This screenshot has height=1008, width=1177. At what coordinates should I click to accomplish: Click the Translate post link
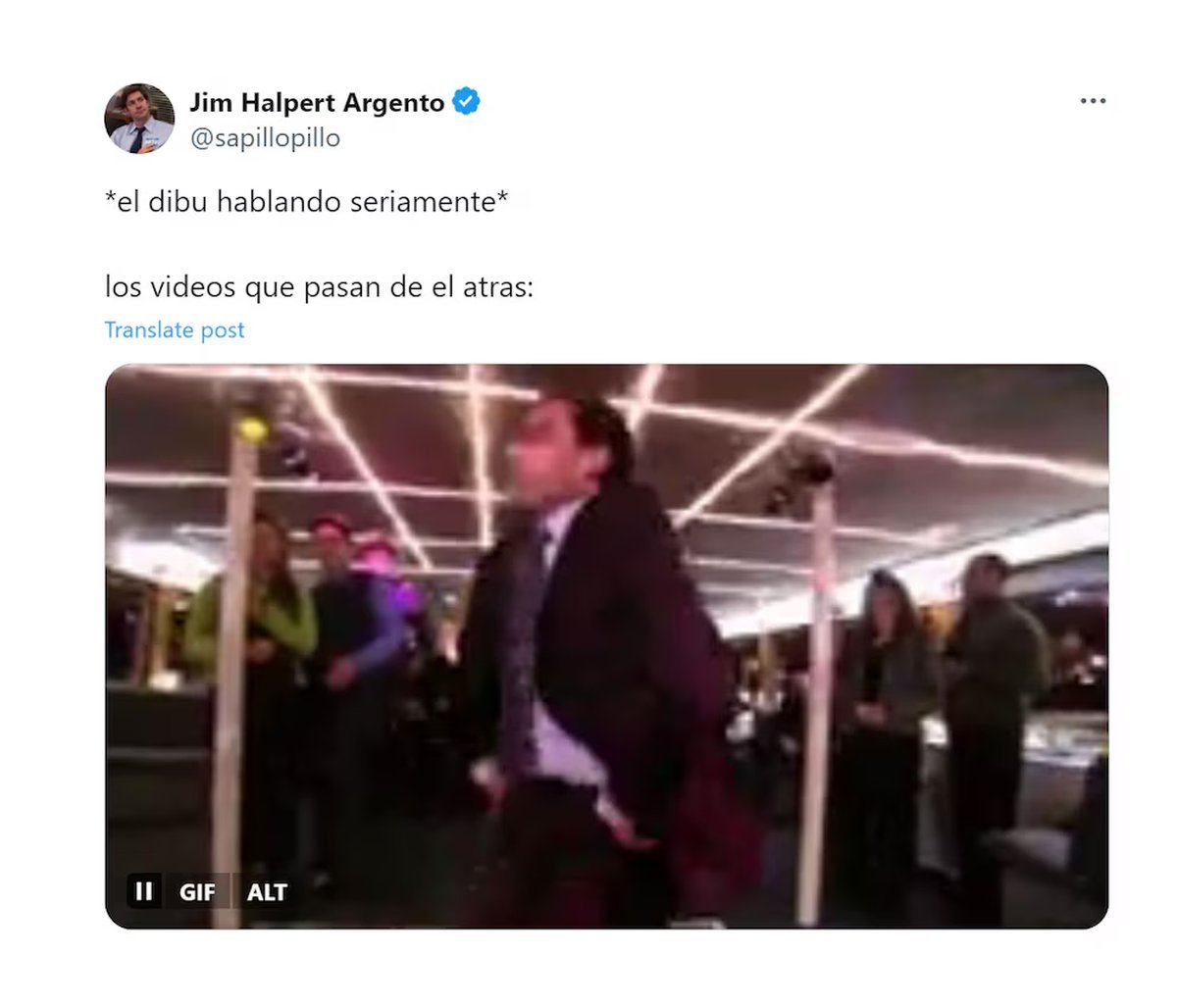175,329
